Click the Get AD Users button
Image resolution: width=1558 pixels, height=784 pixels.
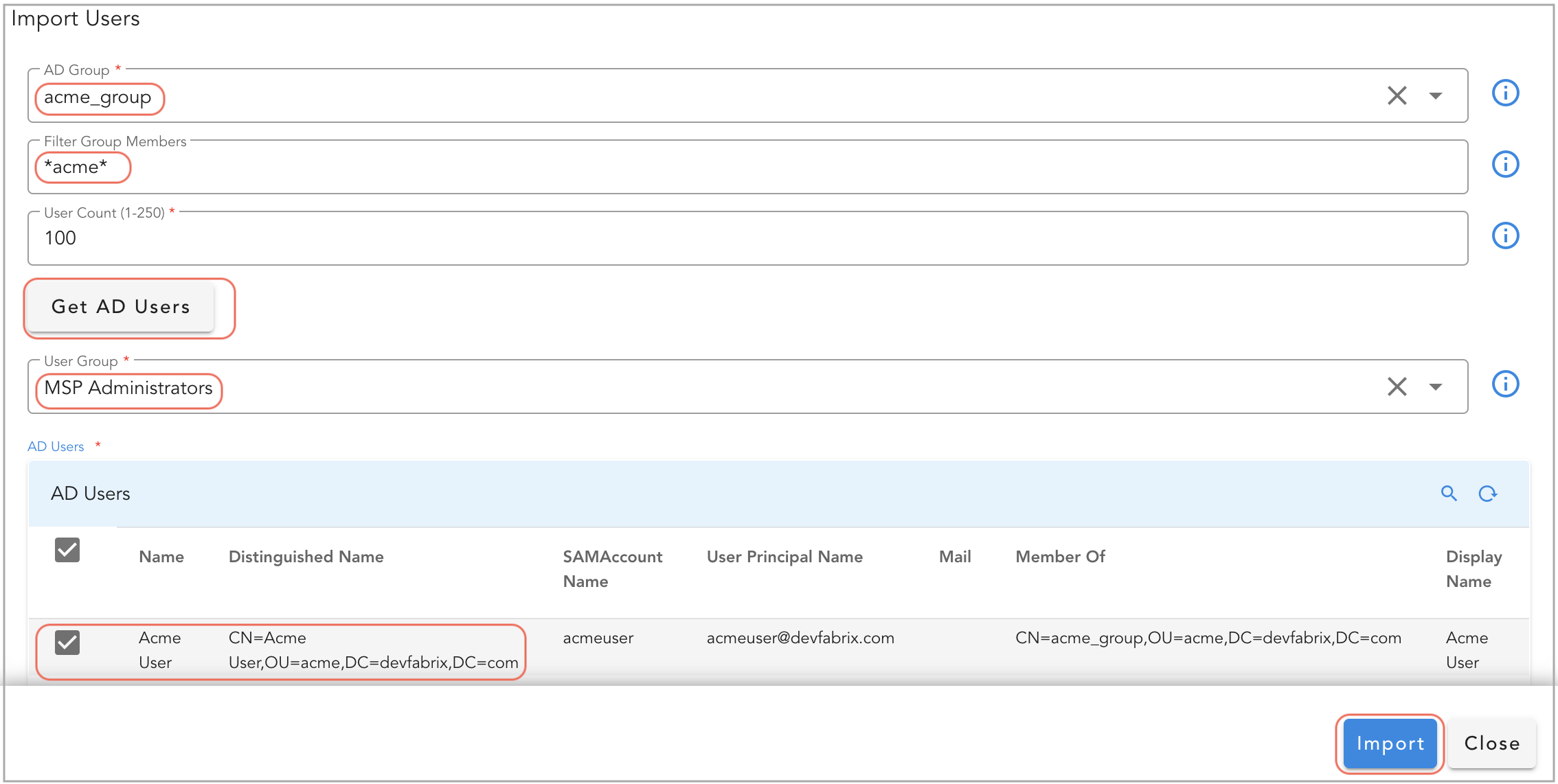click(x=122, y=307)
